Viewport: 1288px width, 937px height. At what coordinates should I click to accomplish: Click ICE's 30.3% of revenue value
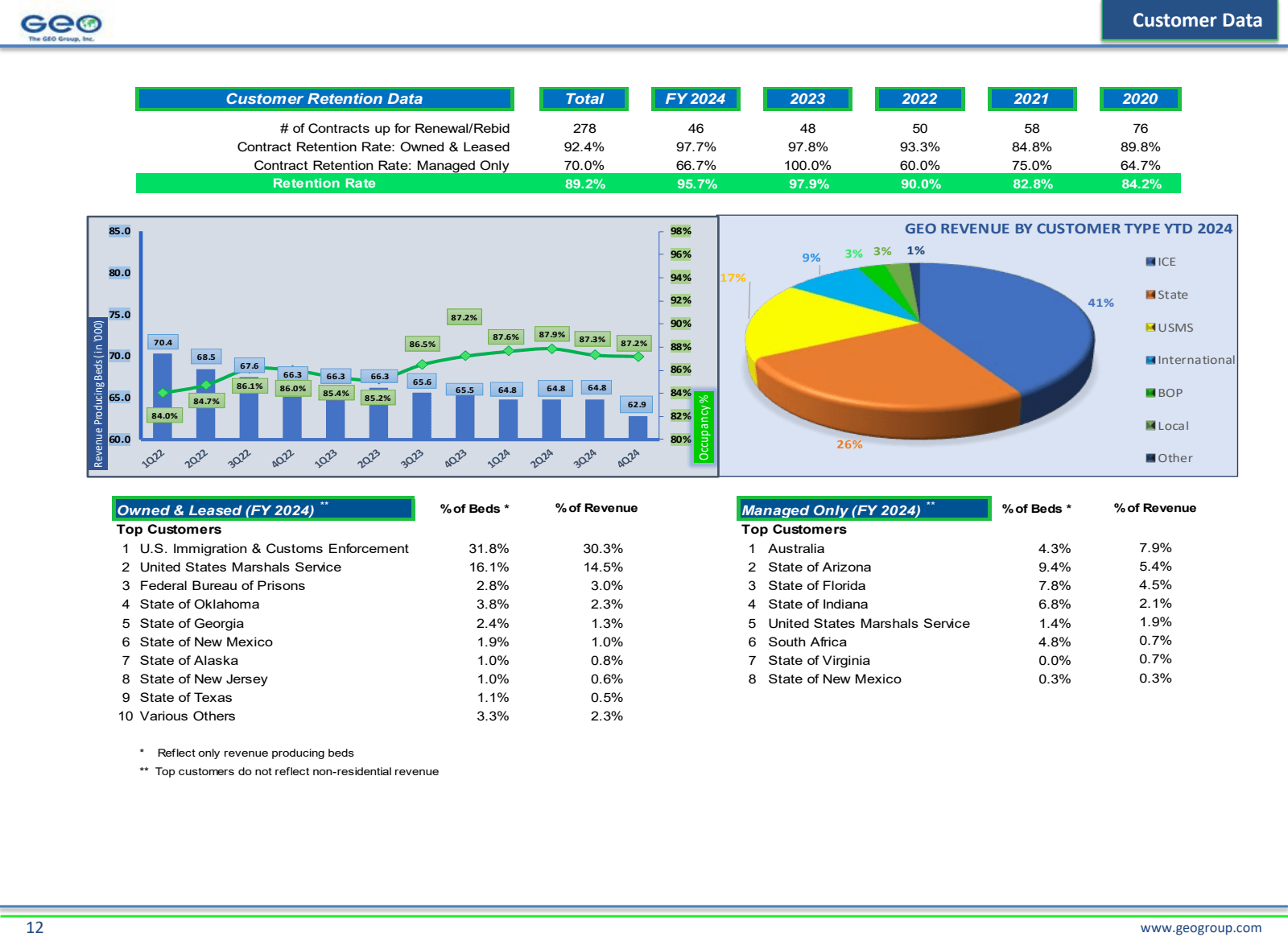(603, 548)
